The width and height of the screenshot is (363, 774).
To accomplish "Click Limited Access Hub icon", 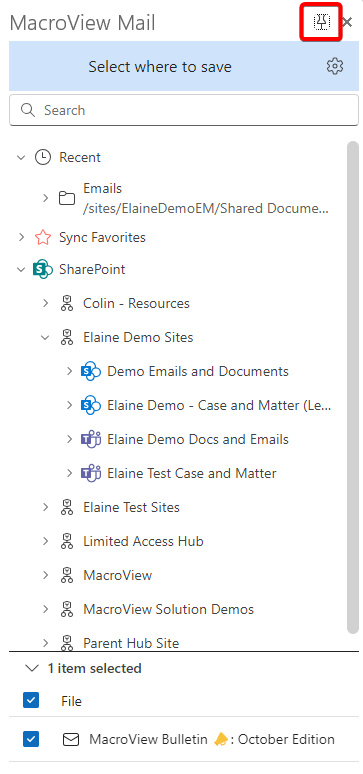I will pos(67,542).
